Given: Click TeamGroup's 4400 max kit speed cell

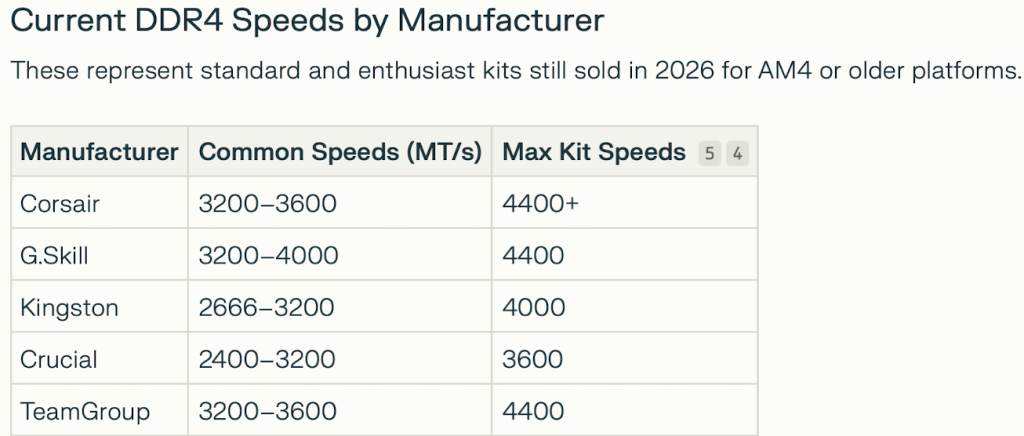Looking at the screenshot, I should tap(533, 410).
